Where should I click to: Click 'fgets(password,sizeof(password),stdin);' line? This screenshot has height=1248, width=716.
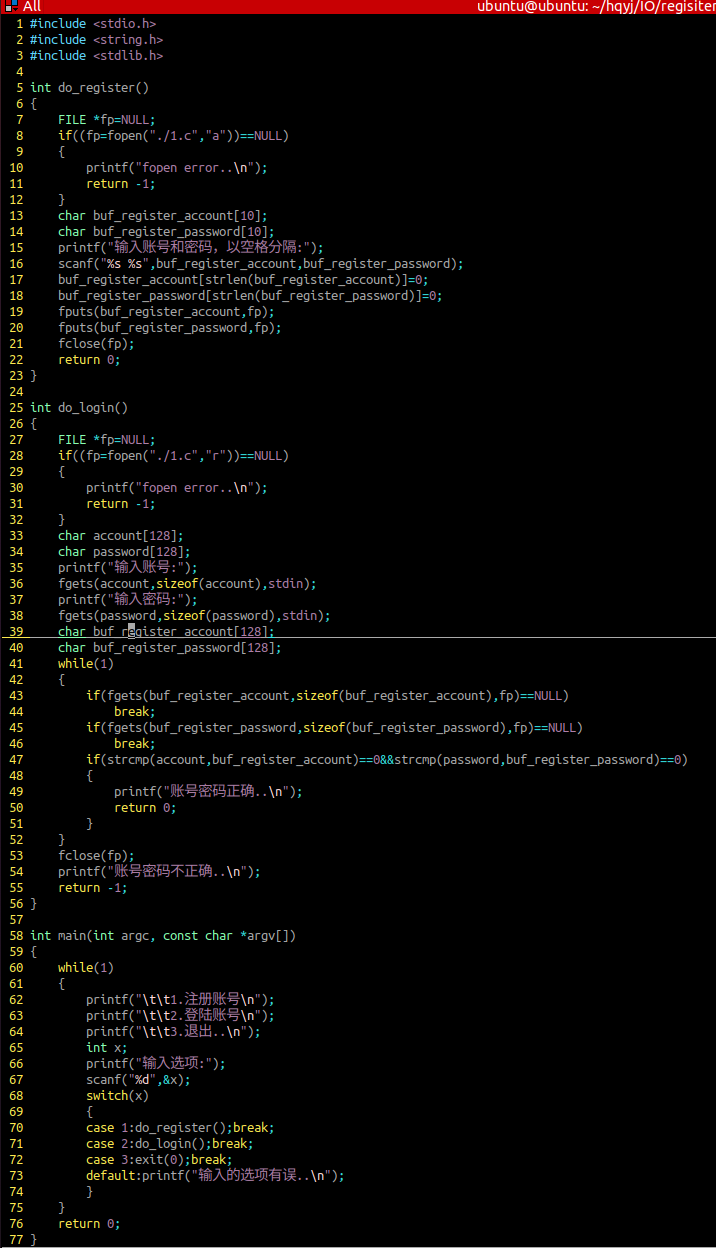pyautogui.click(x=194, y=616)
